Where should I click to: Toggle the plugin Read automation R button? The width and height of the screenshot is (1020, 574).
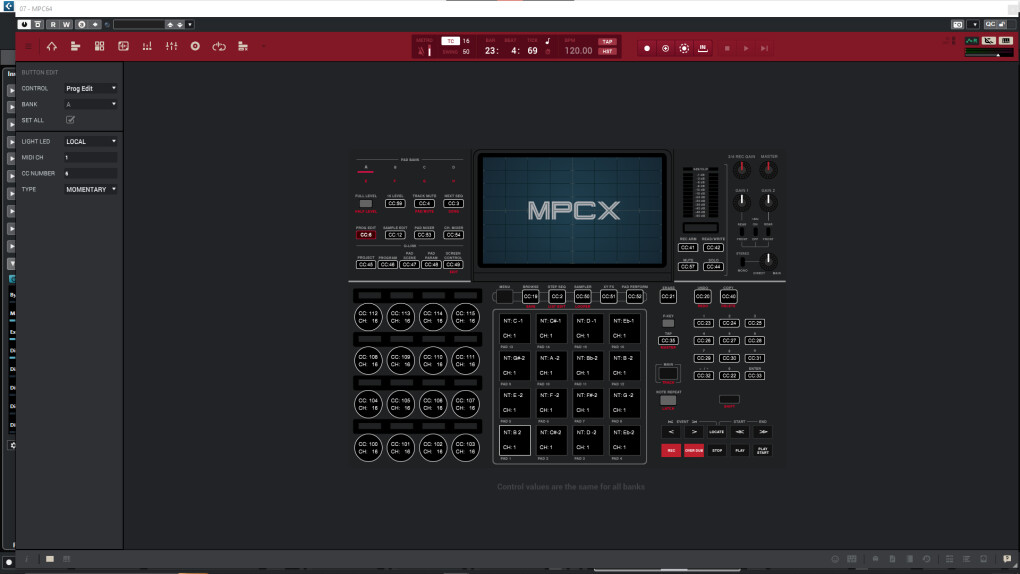53,25
